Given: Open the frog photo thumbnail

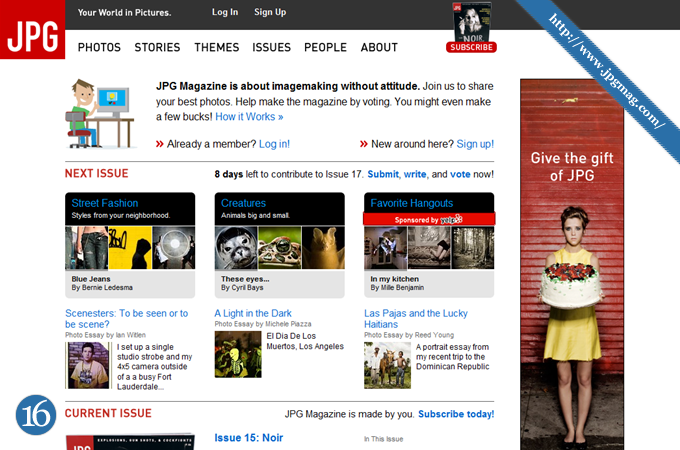Looking at the screenshot, I should (280, 248).
